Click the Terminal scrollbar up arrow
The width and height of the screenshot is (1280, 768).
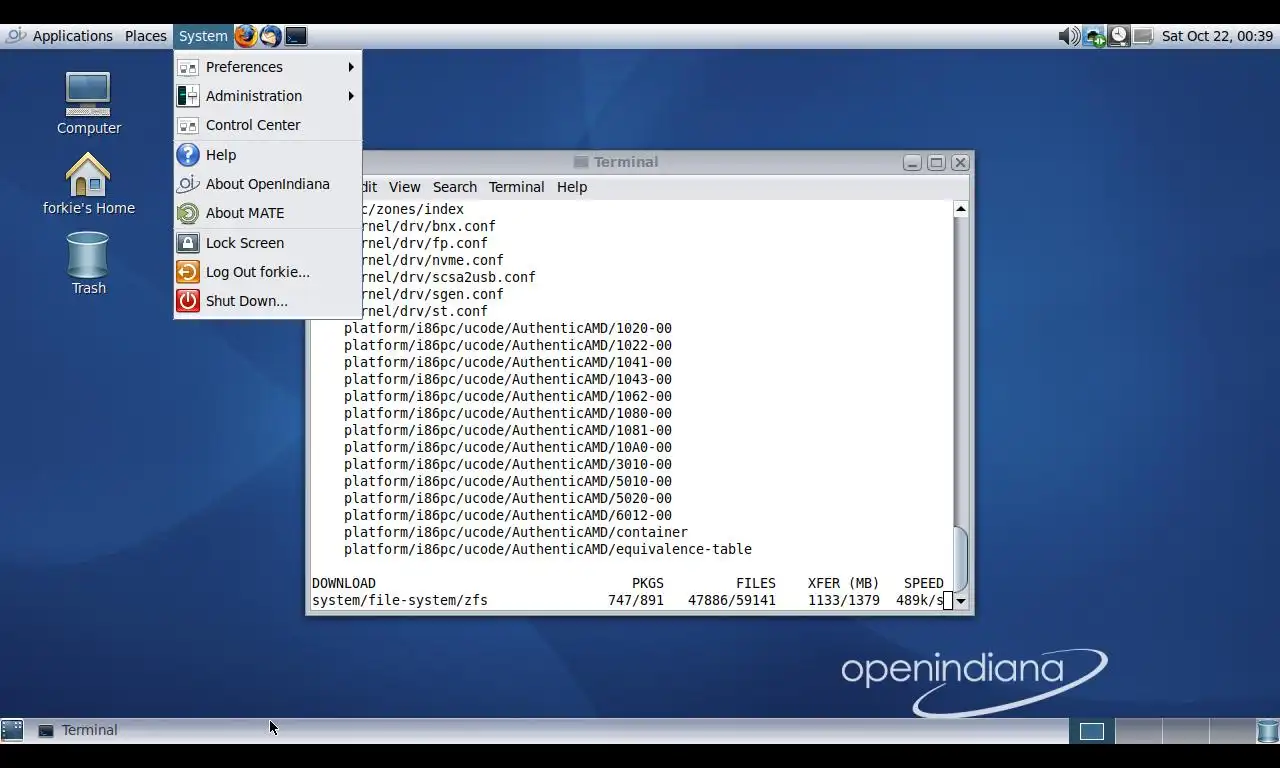[960, 209]
